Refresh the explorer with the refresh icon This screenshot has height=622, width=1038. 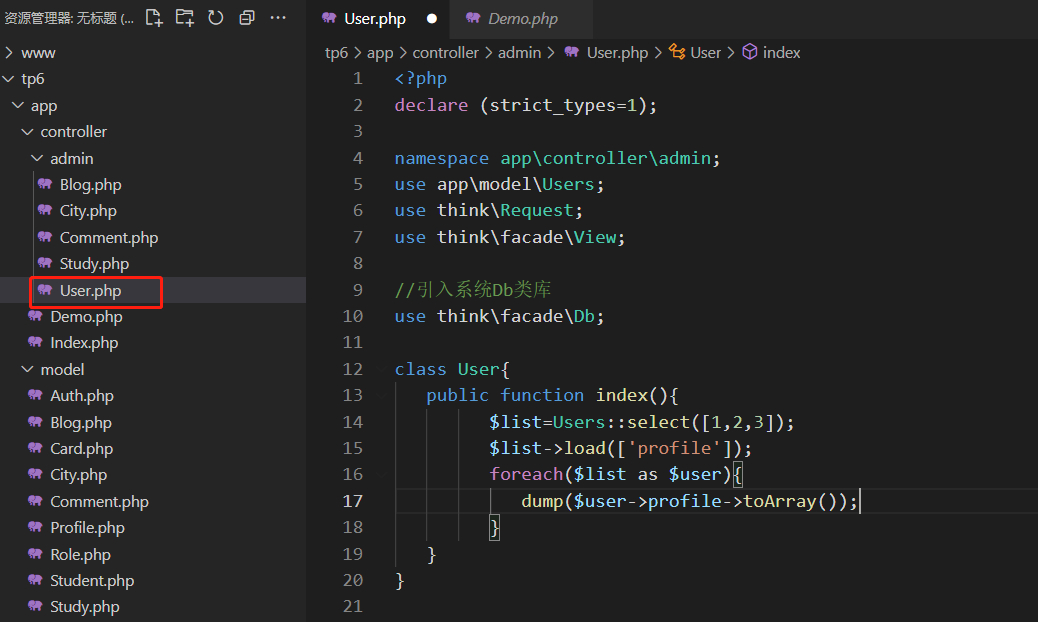(x=216, y=18)
